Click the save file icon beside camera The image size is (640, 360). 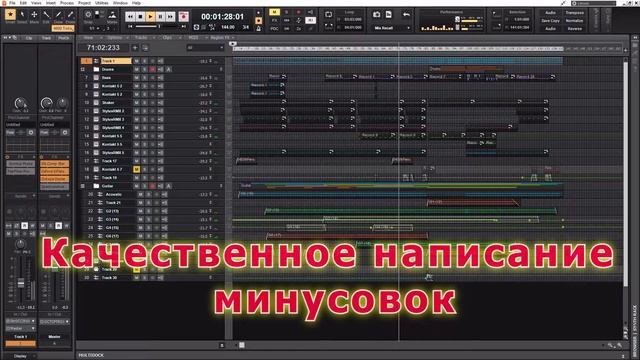click(x=389, y=15)
